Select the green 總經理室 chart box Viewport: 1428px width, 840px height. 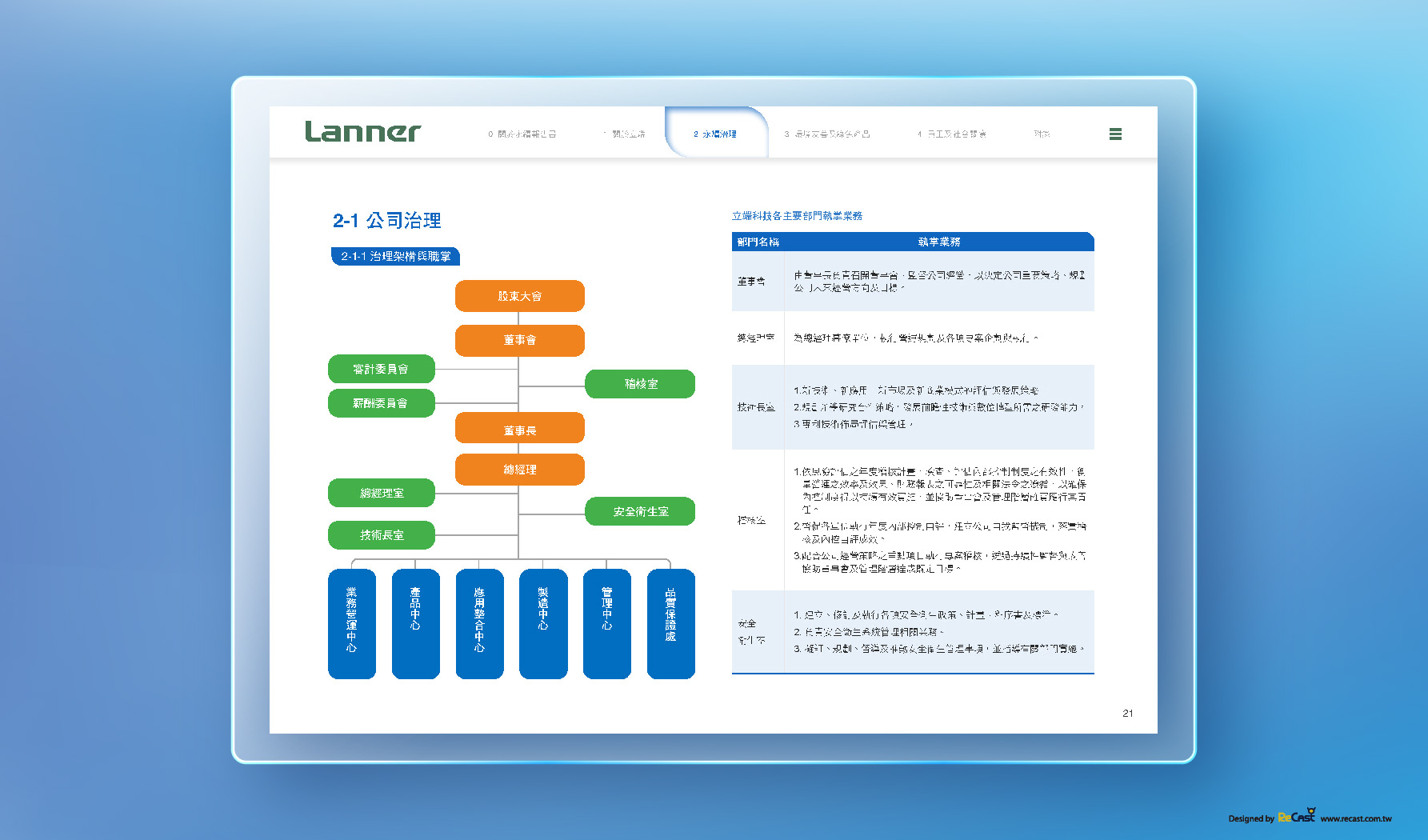[382, 493]
